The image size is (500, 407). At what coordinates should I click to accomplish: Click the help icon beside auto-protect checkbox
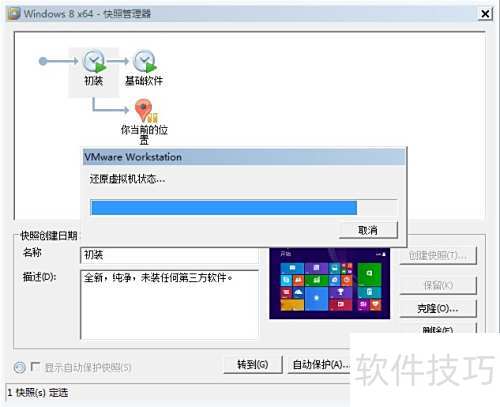(20, 367)
